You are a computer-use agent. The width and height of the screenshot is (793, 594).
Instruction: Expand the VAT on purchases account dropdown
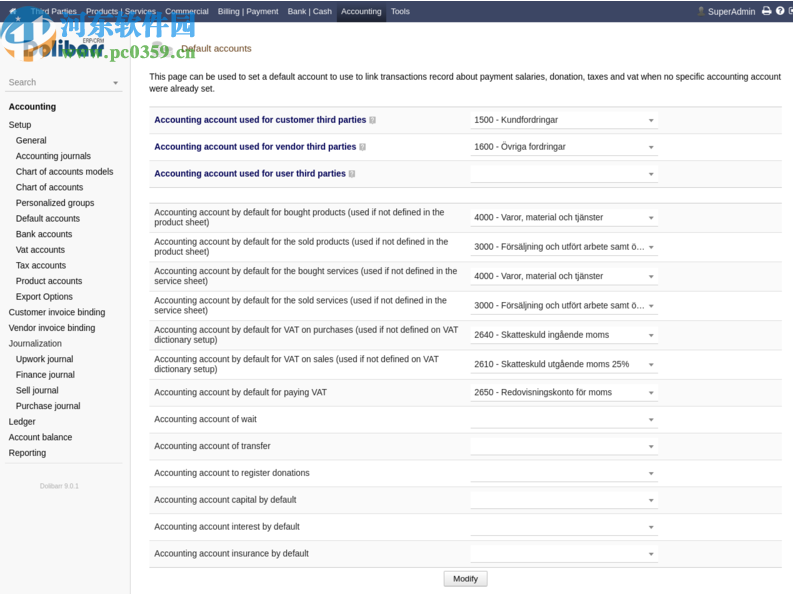coord(564,335)
